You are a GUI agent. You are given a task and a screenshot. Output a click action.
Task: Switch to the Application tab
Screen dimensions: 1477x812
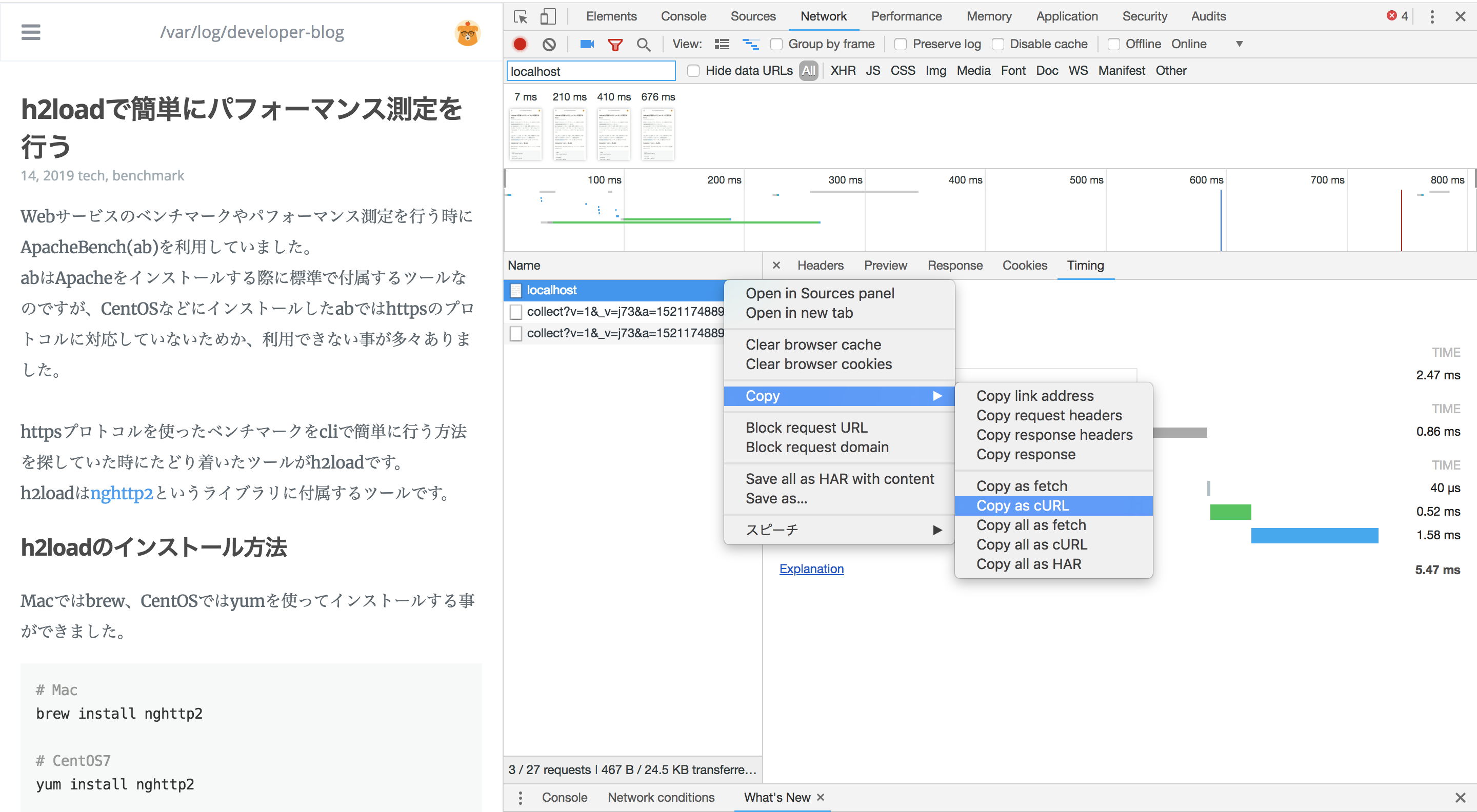[1067, 16]
